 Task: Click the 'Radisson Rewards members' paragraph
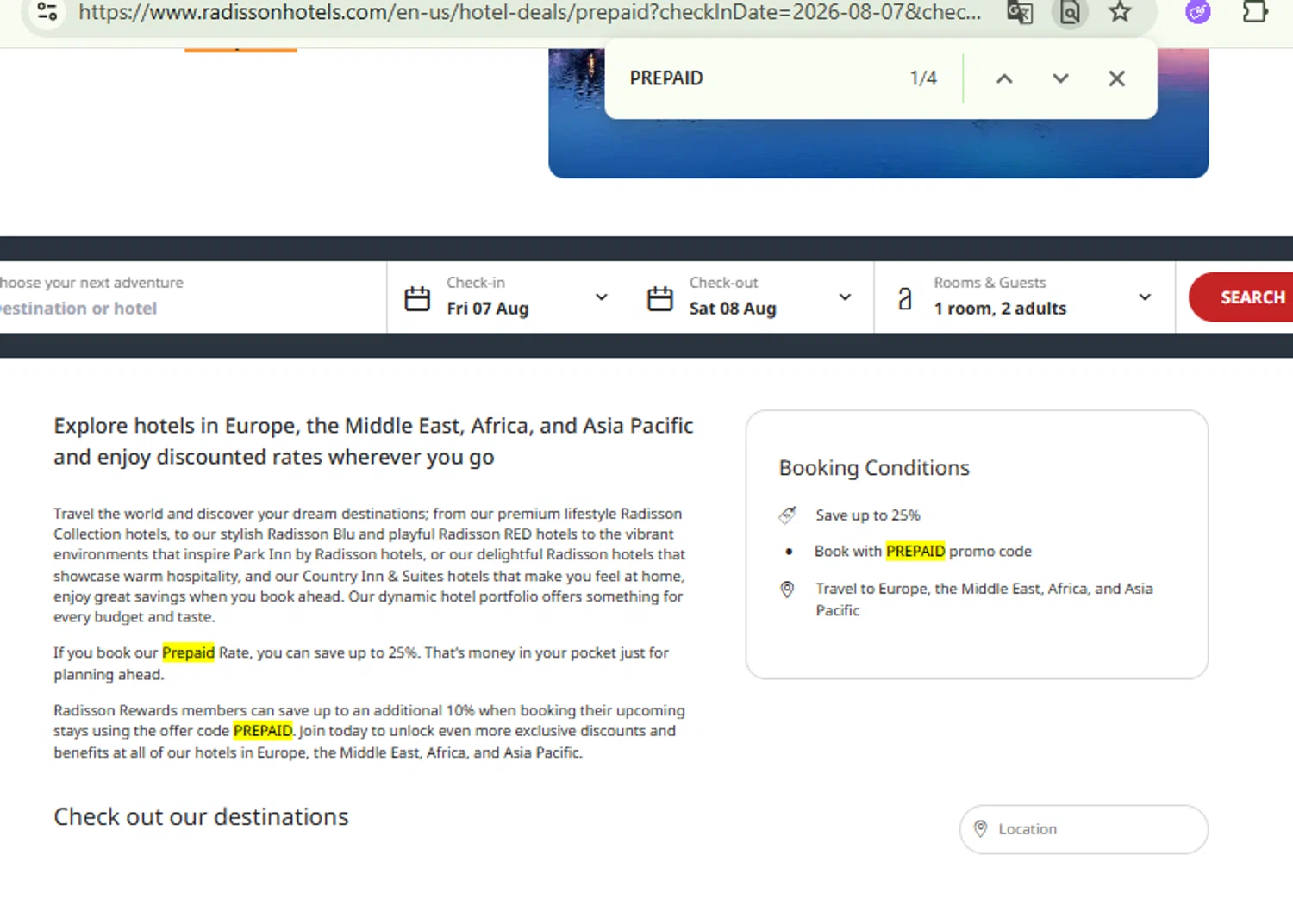click(369, 731)
